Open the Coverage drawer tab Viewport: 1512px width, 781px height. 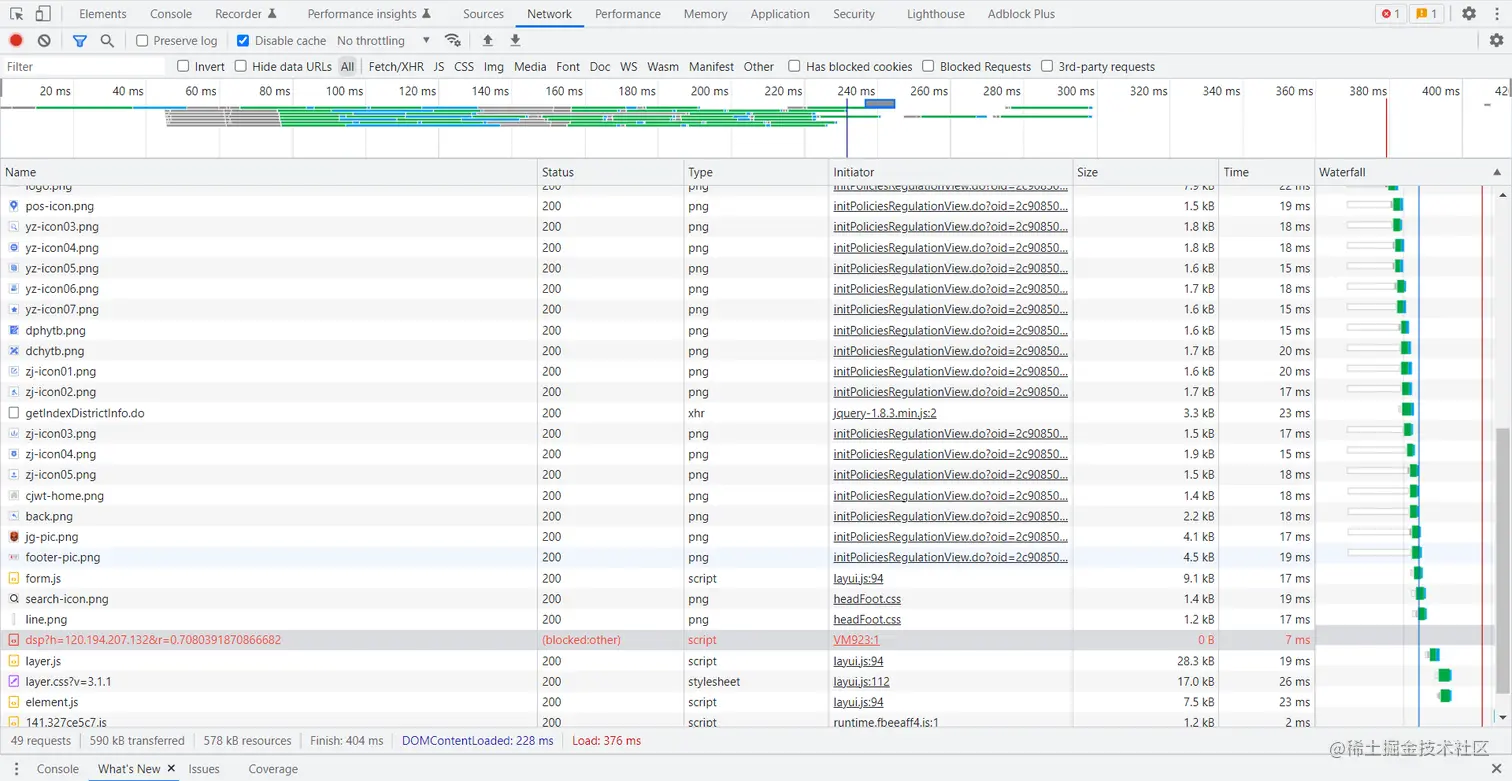(x=273, y=769)
